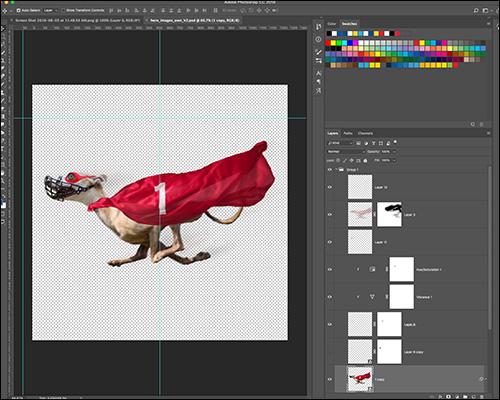Pick the pure red swatch in first row

pos(397,34)
